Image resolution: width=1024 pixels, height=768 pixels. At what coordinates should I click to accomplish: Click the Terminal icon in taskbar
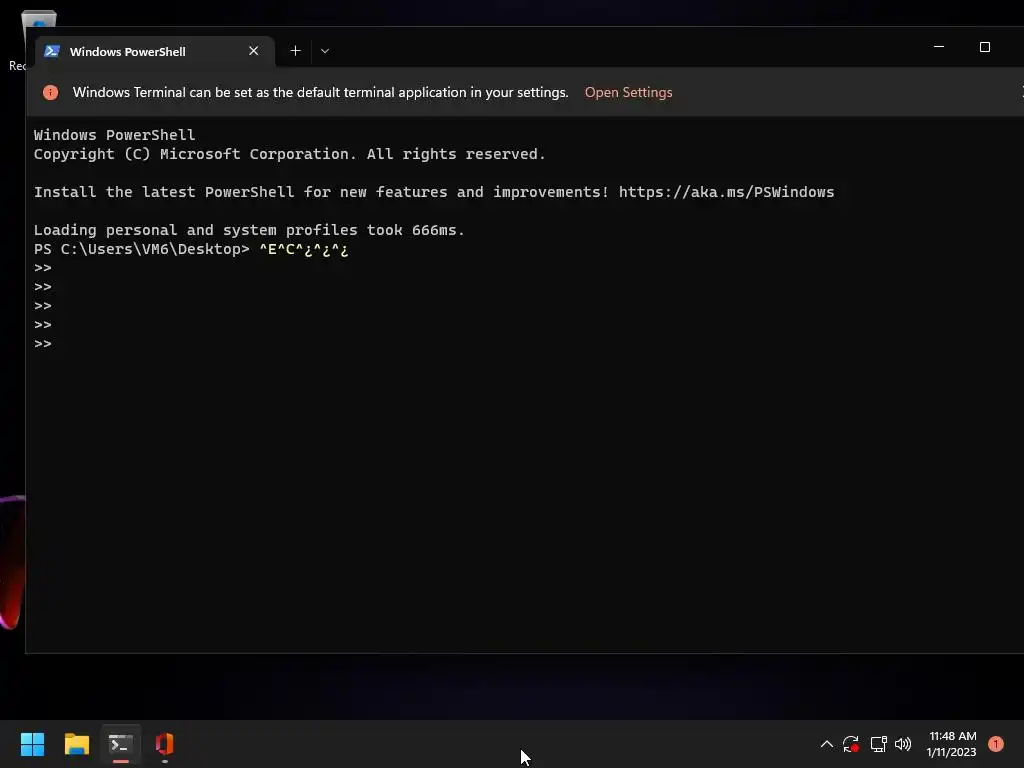(121, 744)
